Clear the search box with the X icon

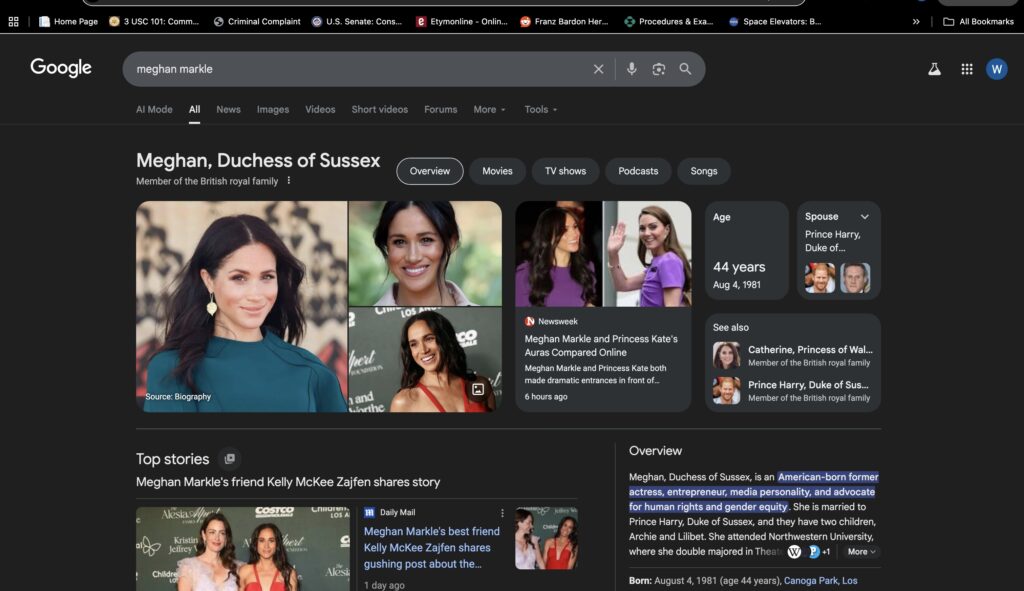(x=598, y=69)
